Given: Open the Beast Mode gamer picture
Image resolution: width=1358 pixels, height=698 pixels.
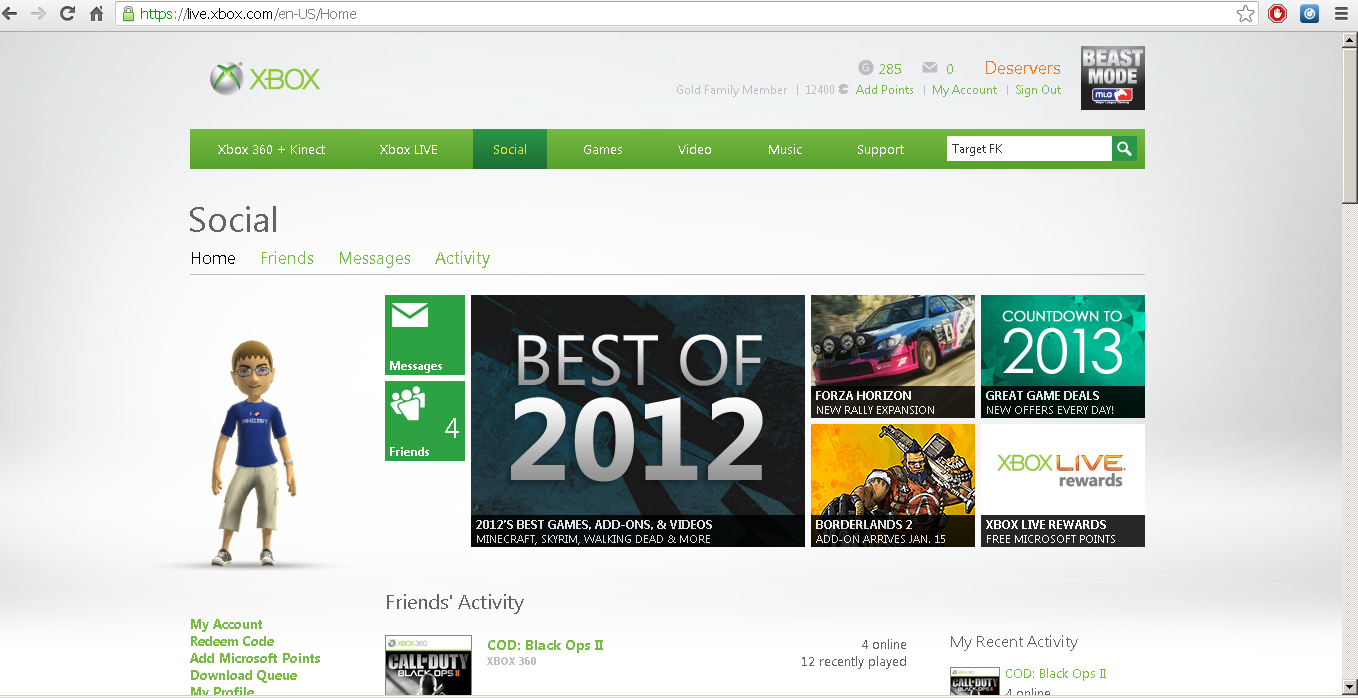Looking at the screenshot, I should point(1113,77).
